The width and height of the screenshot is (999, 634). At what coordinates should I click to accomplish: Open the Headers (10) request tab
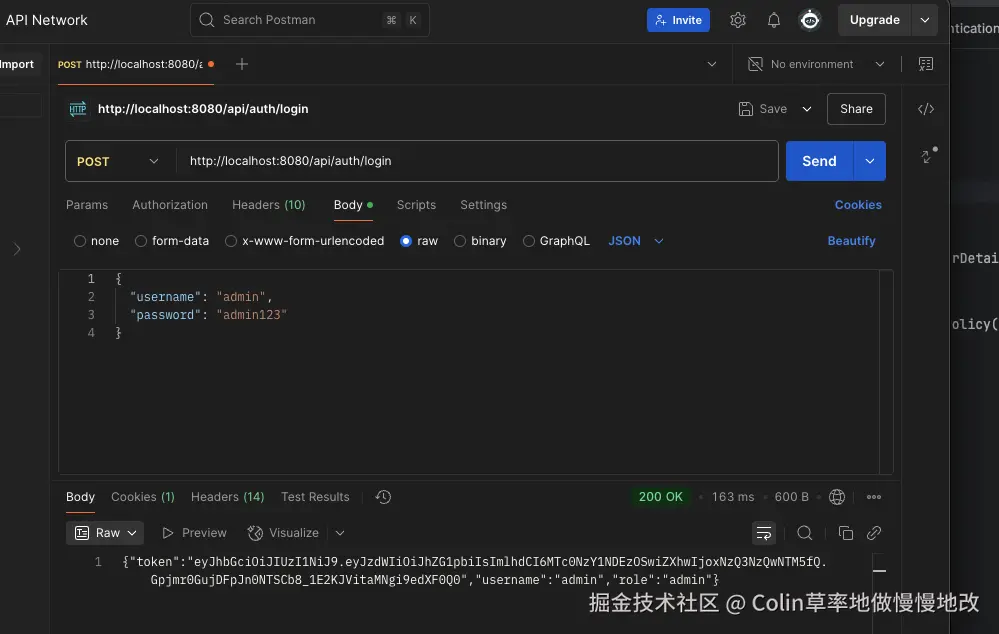268,205
